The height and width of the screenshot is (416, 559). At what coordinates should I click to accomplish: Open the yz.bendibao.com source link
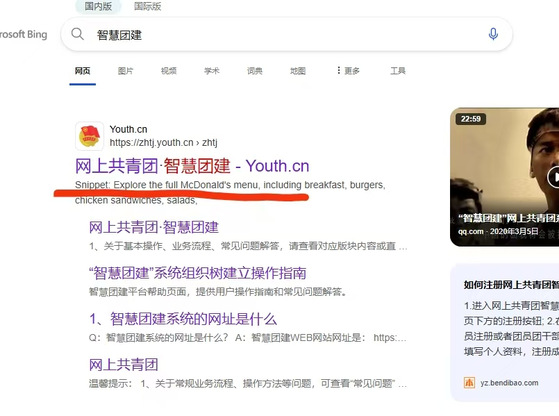[x=509, y=383]
